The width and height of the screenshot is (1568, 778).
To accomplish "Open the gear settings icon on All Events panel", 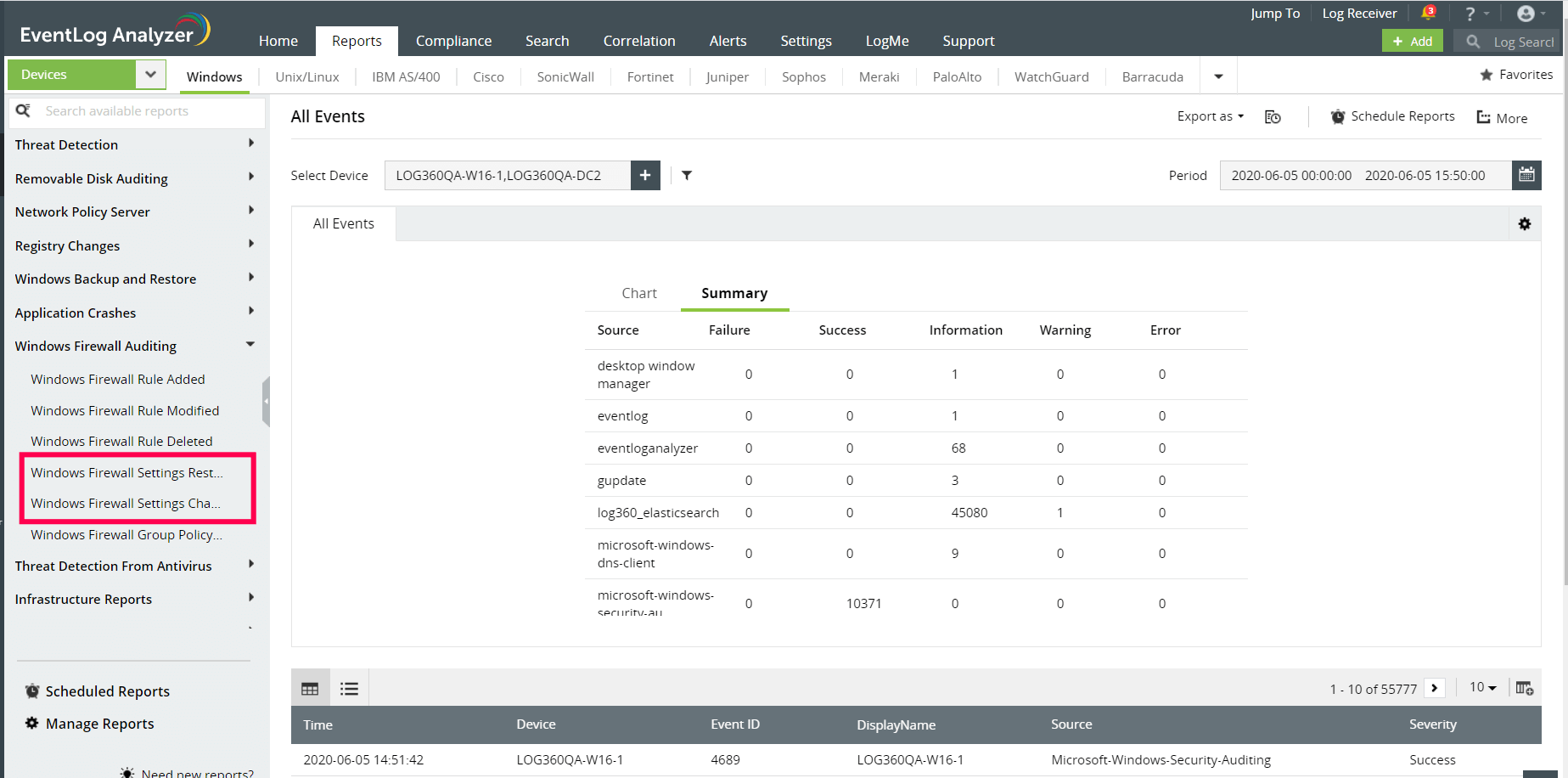I will 1525,223.
